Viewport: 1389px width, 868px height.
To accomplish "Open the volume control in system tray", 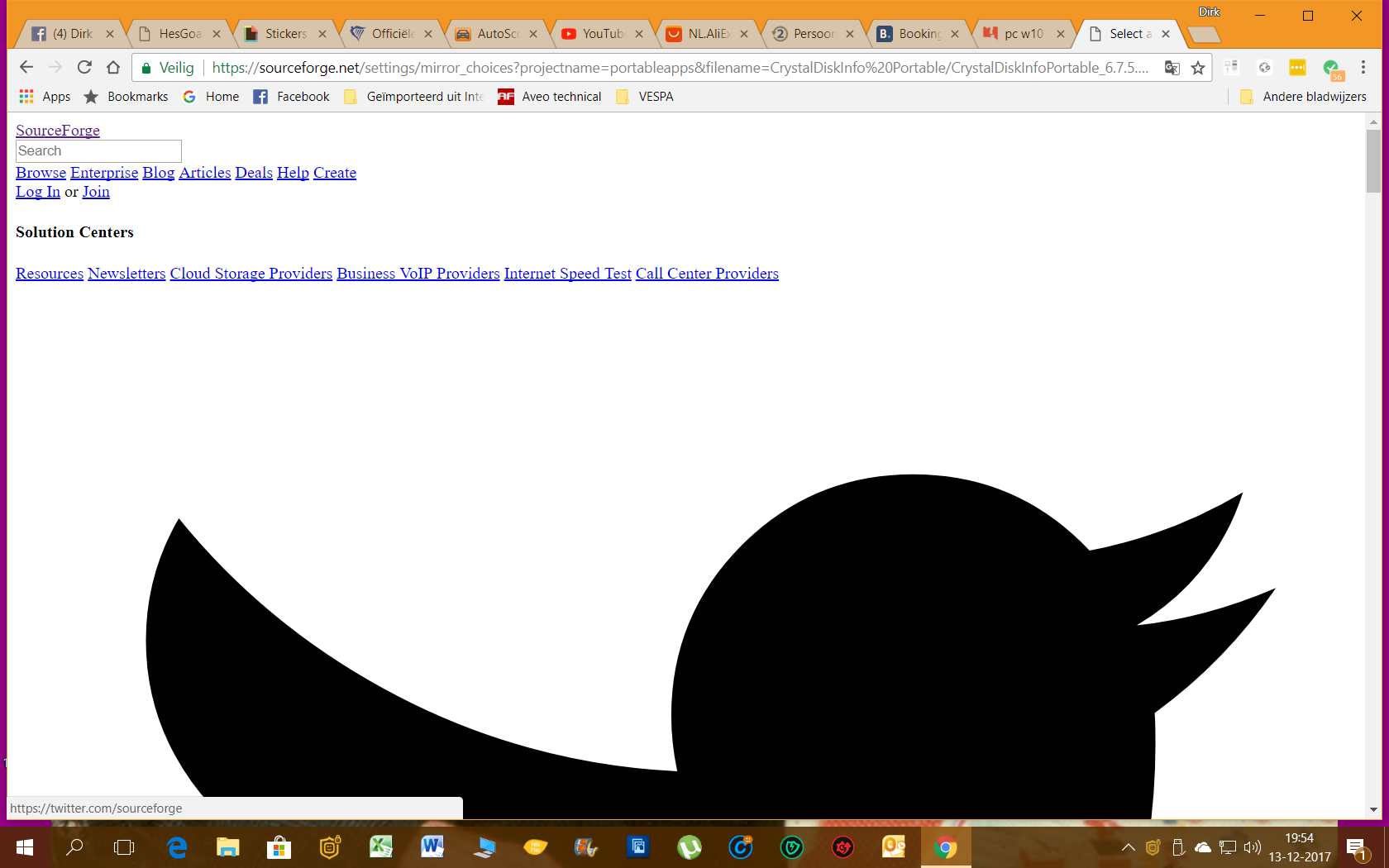I will [1253, 847].
